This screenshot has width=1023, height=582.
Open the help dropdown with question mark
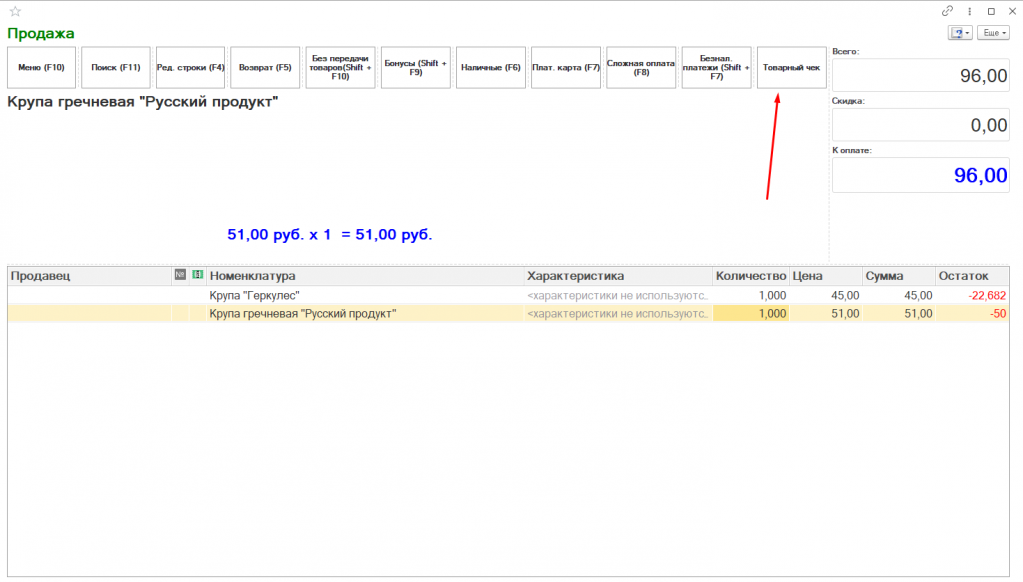(960, 33)
